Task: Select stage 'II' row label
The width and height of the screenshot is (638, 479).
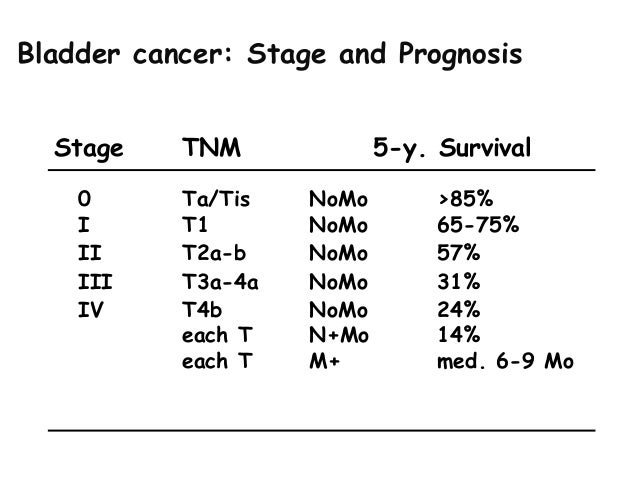Action: click(x=90, y=253)
